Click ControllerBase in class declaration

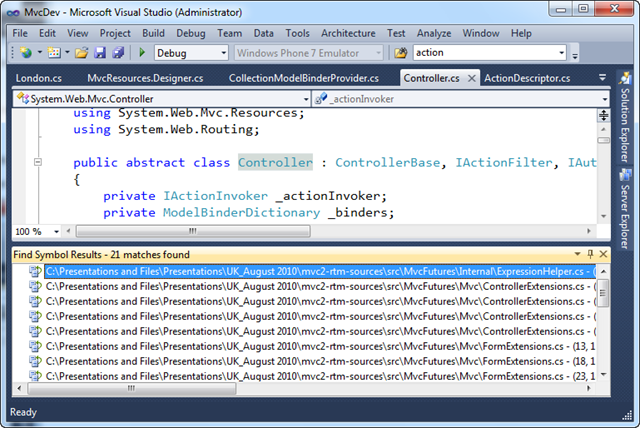point(388,162)
